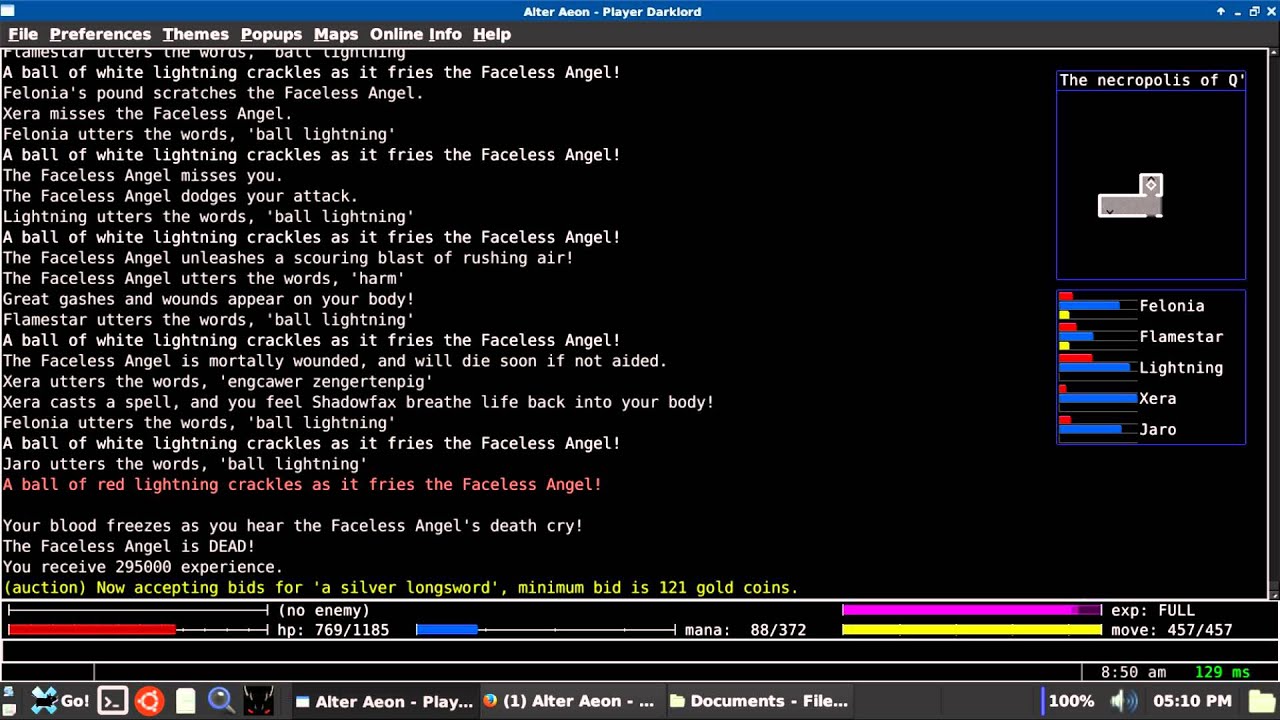Open the notepad icon in the taskbar
The height and width of the screenshot is (720, 1280).
(185, 701)
